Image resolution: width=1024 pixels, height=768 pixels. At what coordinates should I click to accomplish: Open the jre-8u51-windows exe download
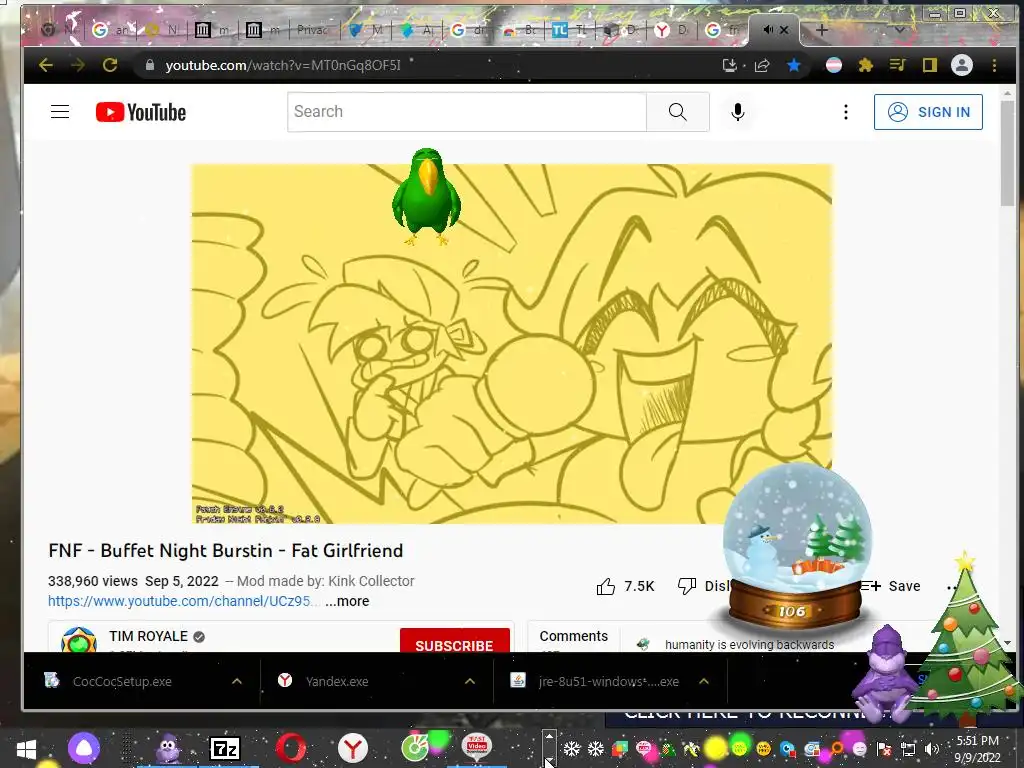pos(609,682)
